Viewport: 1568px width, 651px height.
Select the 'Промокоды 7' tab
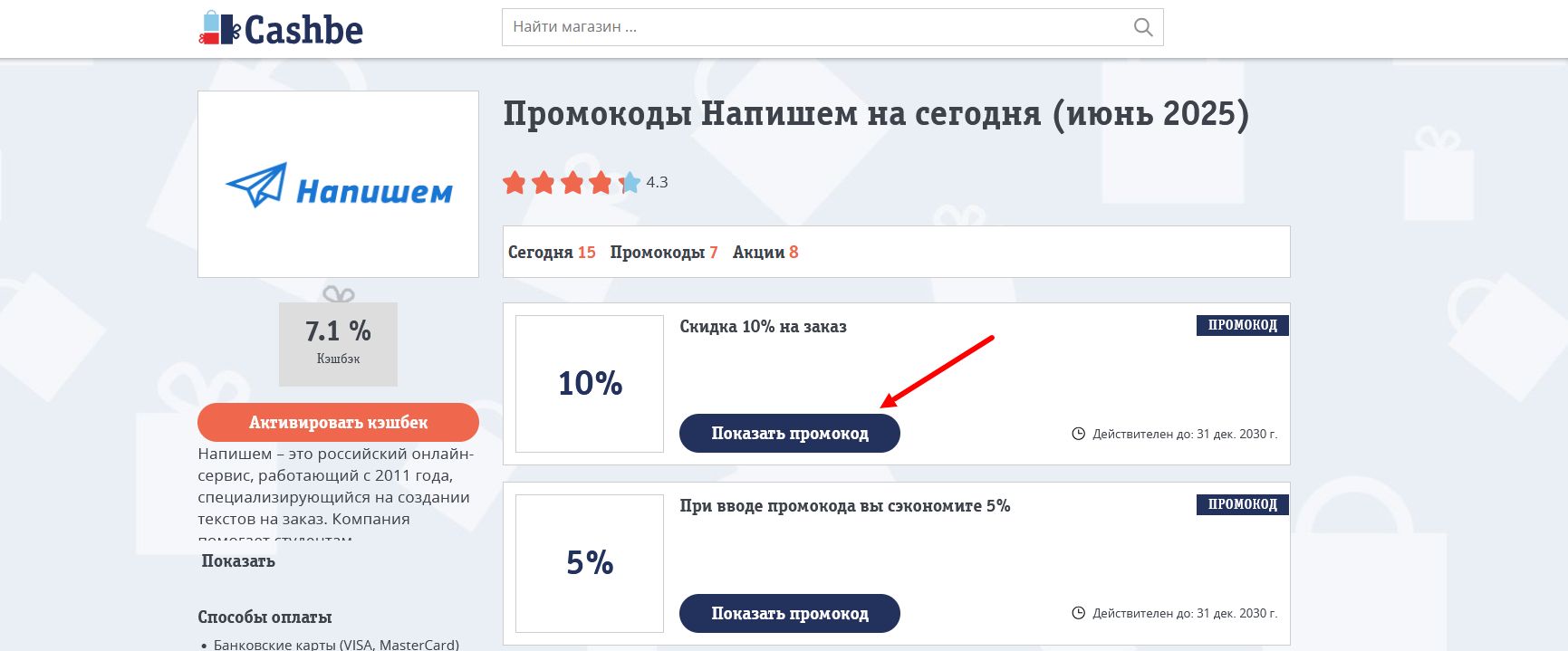[x=664, y=252]
